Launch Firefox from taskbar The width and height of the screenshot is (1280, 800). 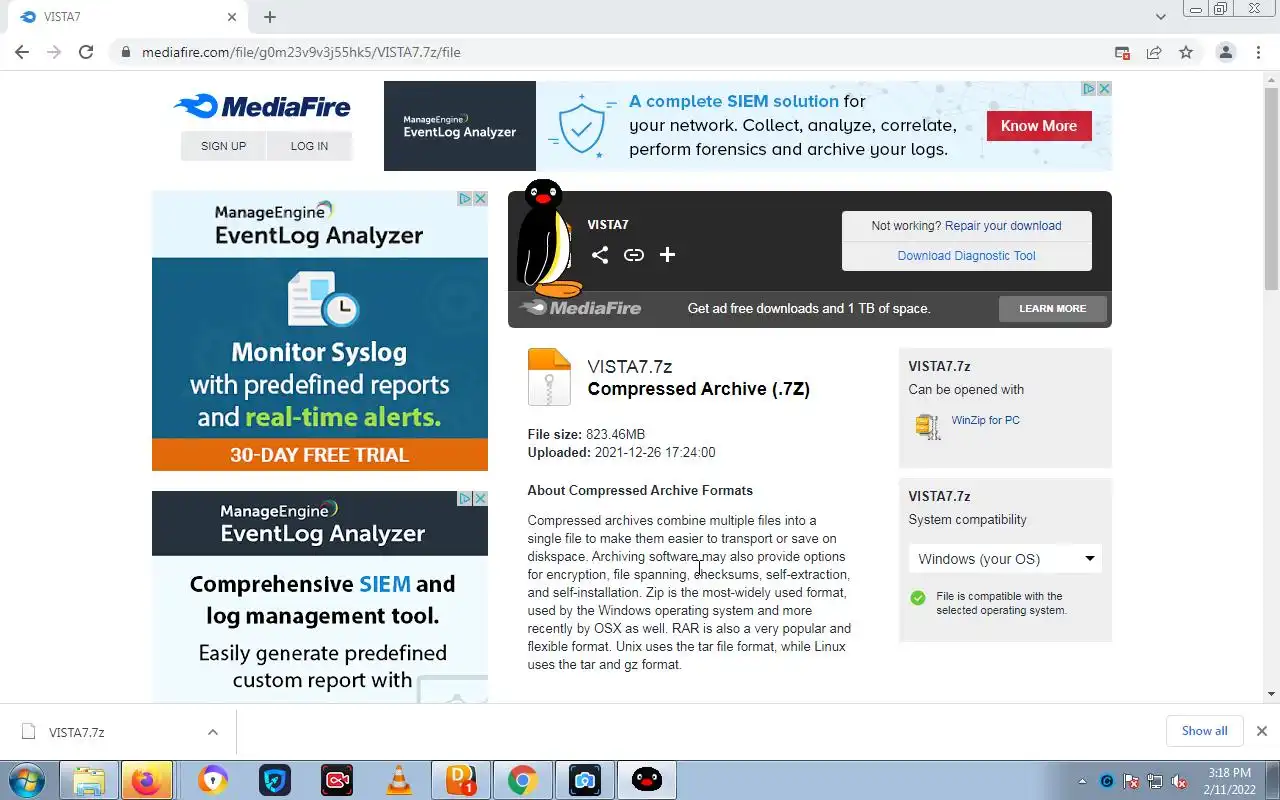(x=146, y=780)
